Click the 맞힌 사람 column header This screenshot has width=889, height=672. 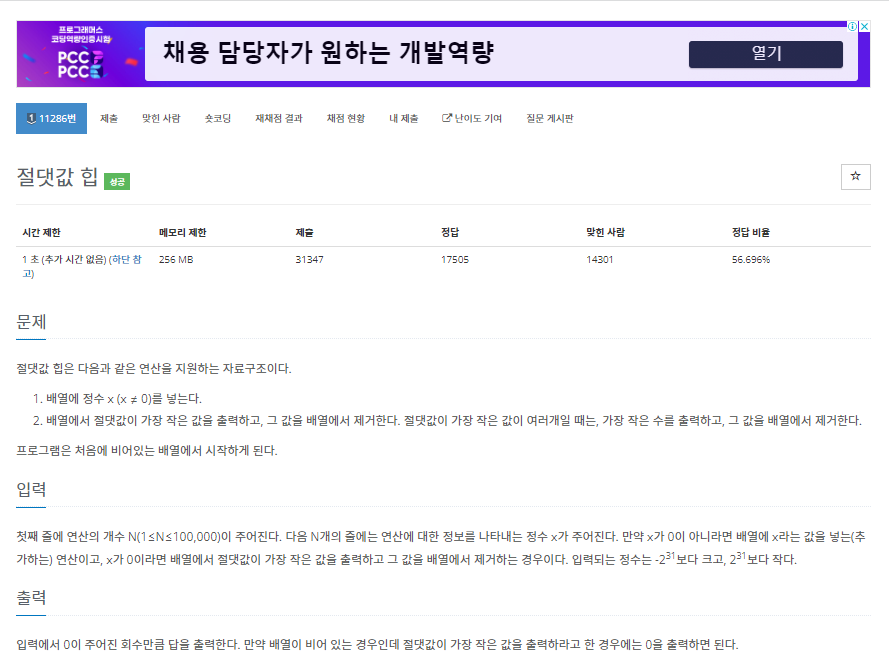click(606, 233)
